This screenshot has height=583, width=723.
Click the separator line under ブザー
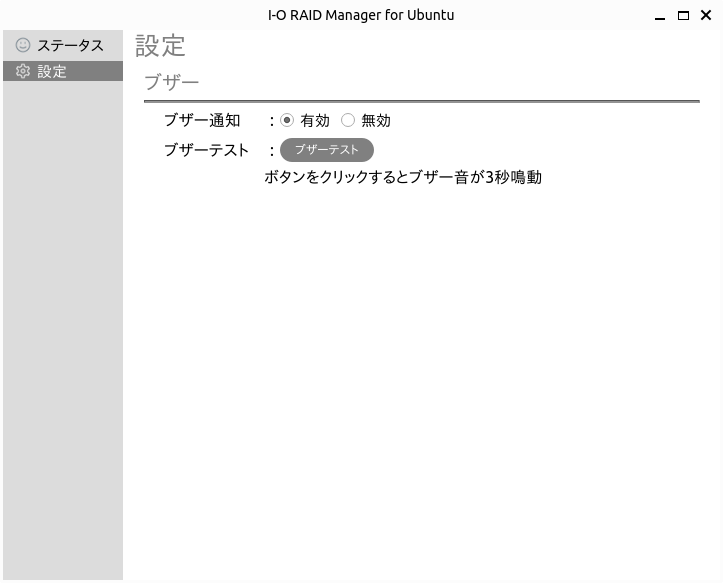tap(421, 101)
